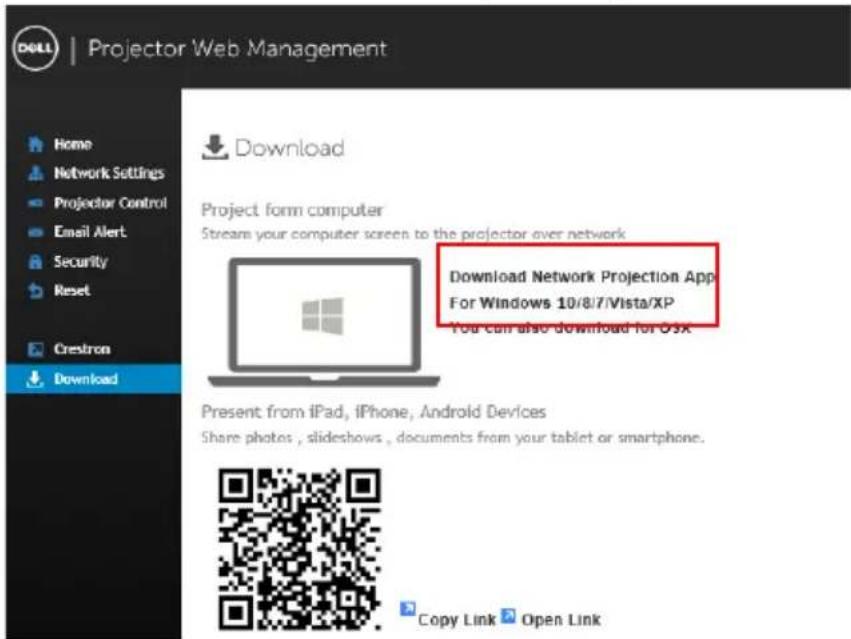Click the Copy Link text

[457, 620]
